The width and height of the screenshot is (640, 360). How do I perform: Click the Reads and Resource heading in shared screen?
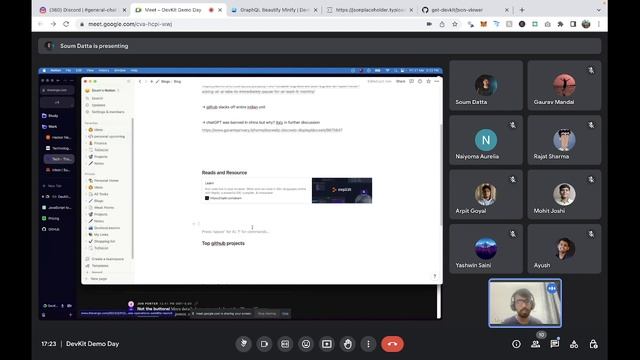coord(224,173)
